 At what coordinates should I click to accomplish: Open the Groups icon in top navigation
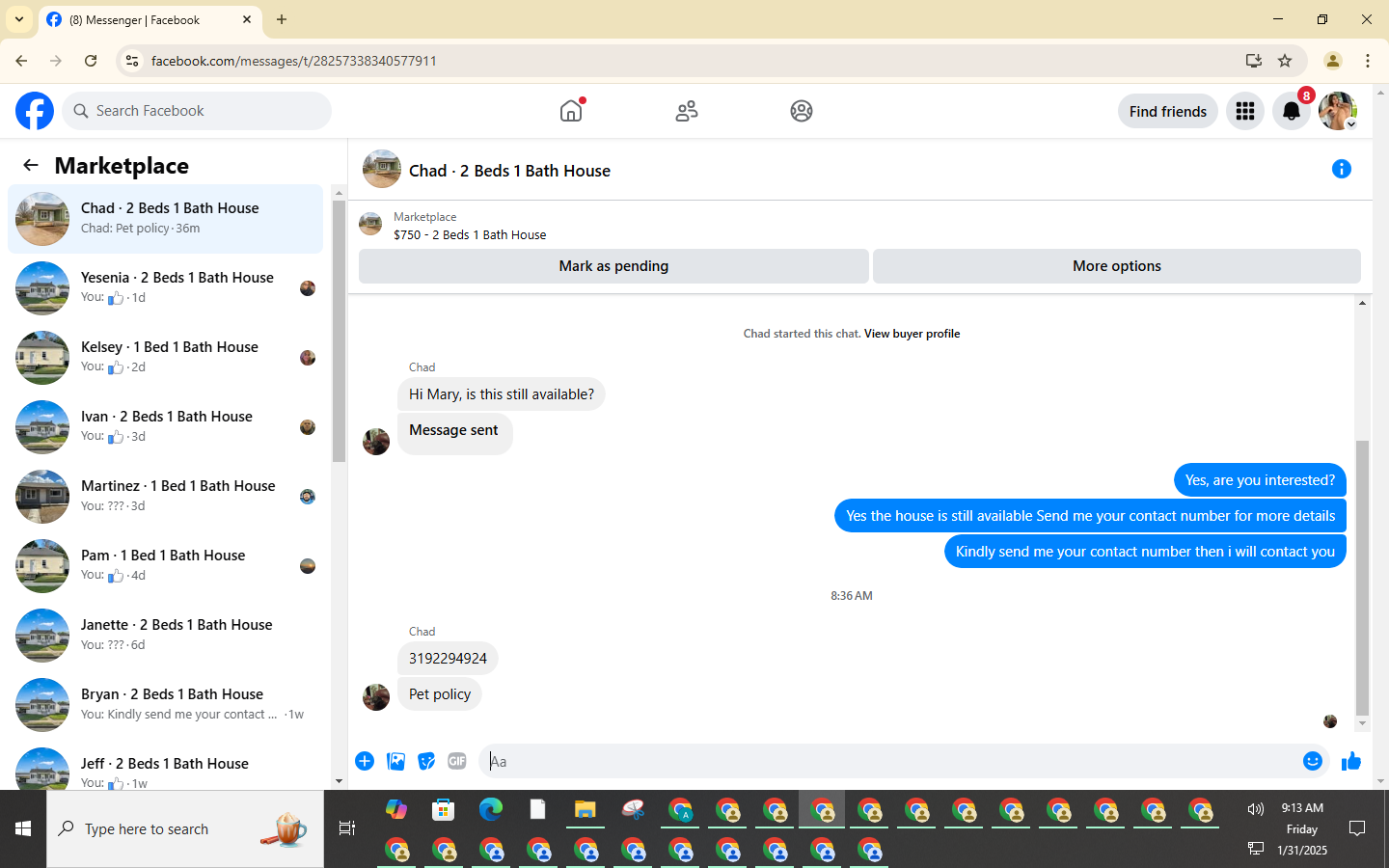tap(802, 111)
